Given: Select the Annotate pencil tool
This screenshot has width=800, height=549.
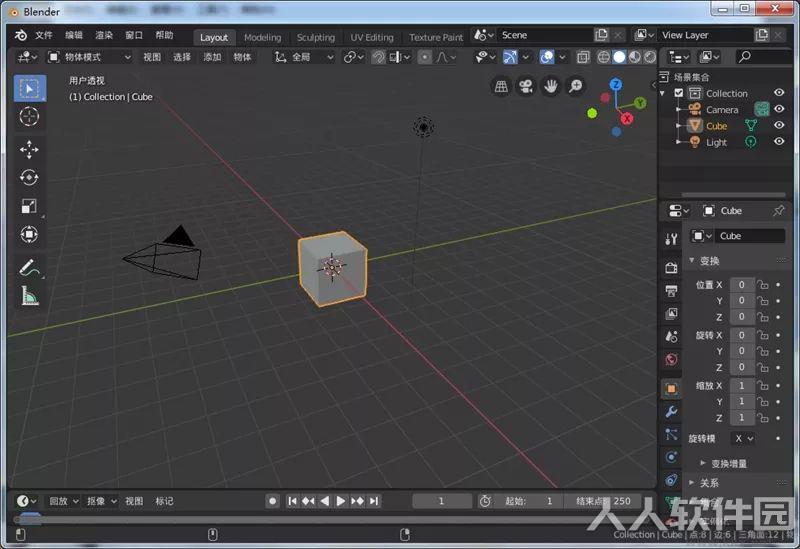Looking at the screenshot, I should 29,268.
